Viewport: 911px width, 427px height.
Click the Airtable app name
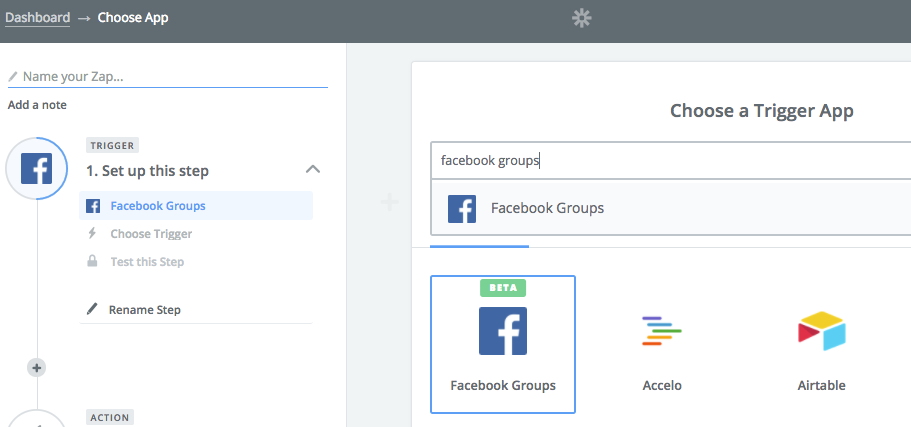pyautogui.click(x=822, y=385)
